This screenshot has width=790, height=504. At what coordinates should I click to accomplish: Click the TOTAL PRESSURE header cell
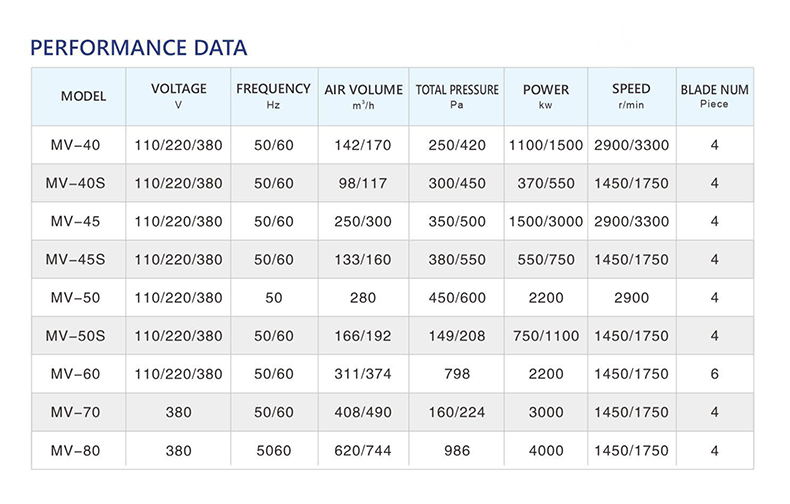click(x=457, y=96)
